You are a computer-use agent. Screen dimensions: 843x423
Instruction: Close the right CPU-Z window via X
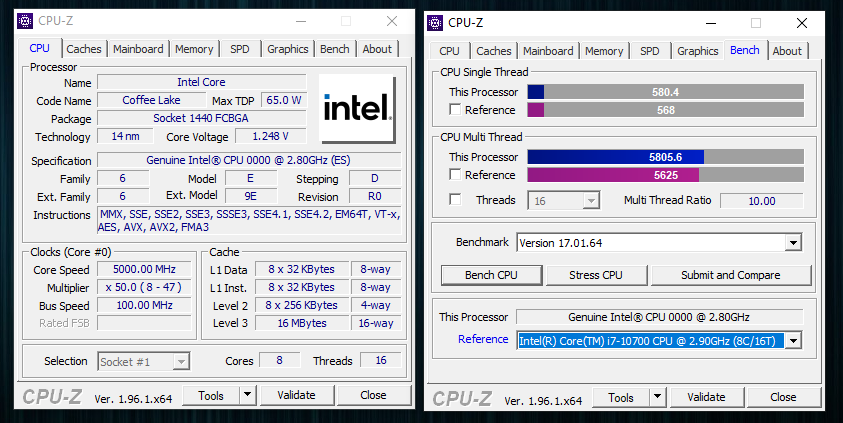tap(802, 23)
